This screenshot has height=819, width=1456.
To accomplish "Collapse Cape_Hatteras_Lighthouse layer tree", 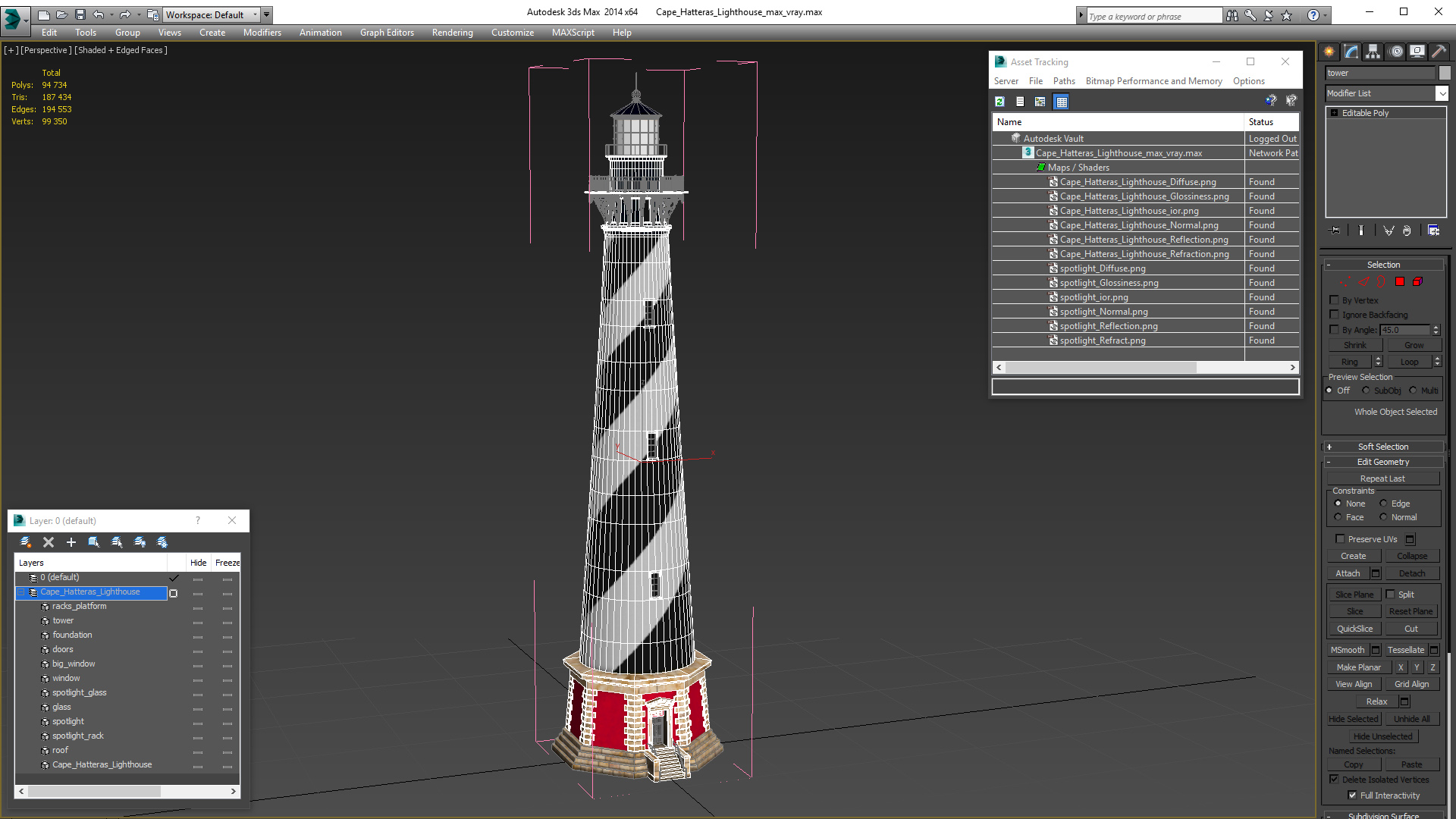I will click(x=21, y=592).
